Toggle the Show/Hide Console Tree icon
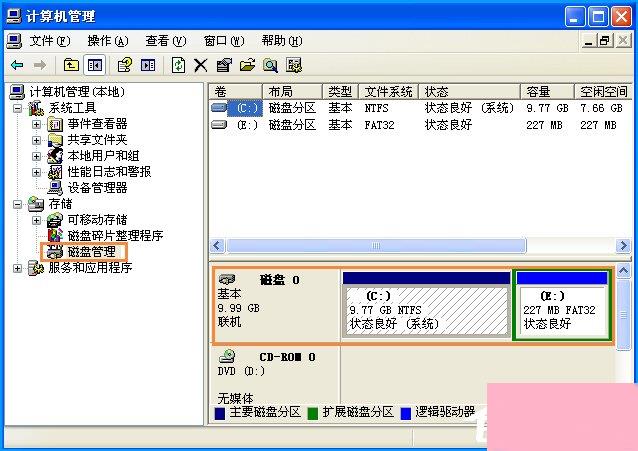Screen dimensions: 638x451 [x=94, y=65]
